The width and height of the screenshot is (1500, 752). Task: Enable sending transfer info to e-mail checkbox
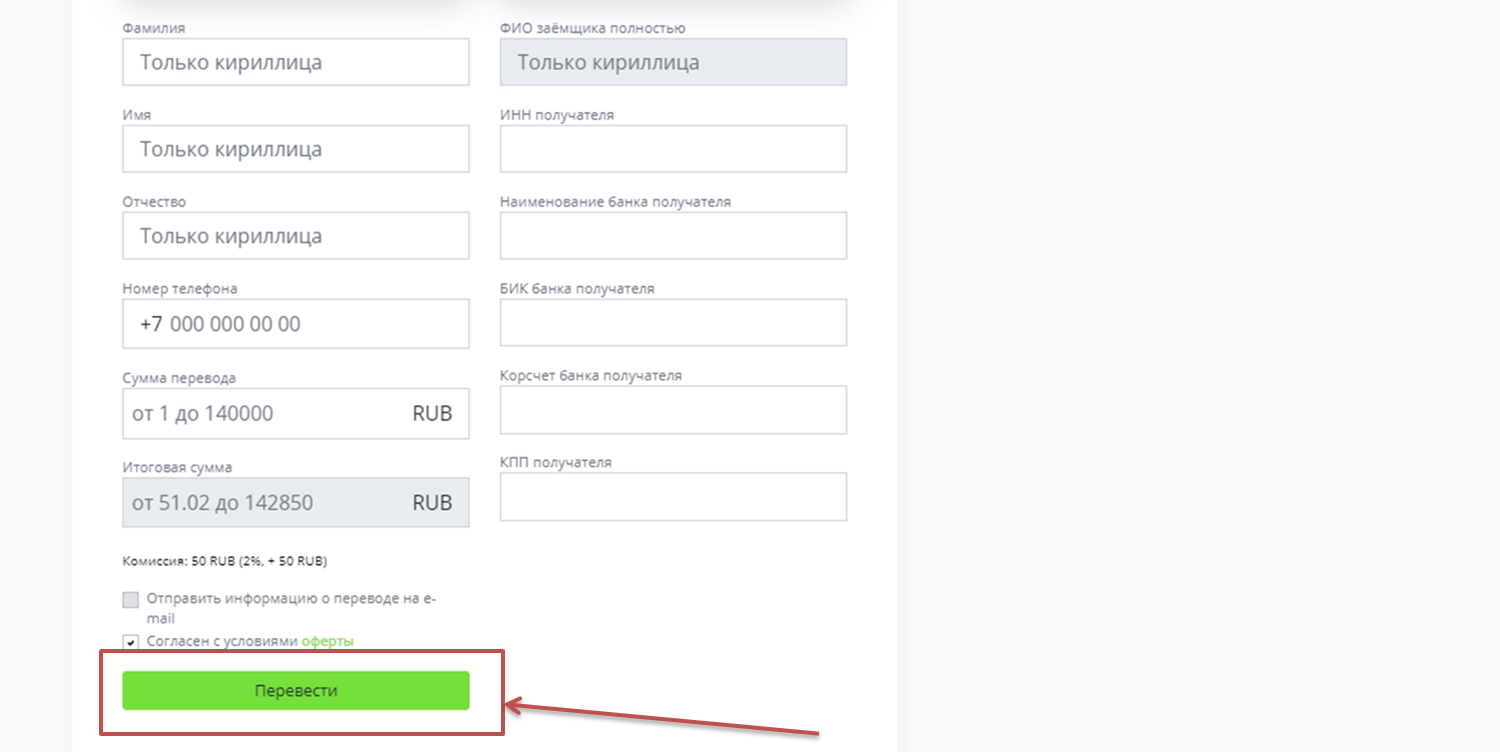[131, 600]
